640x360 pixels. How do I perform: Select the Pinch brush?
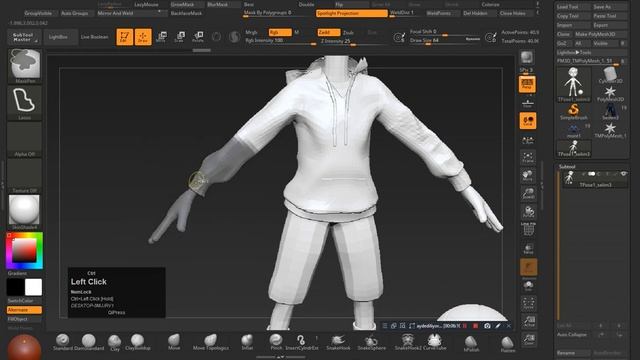click(x=276, y=342)
